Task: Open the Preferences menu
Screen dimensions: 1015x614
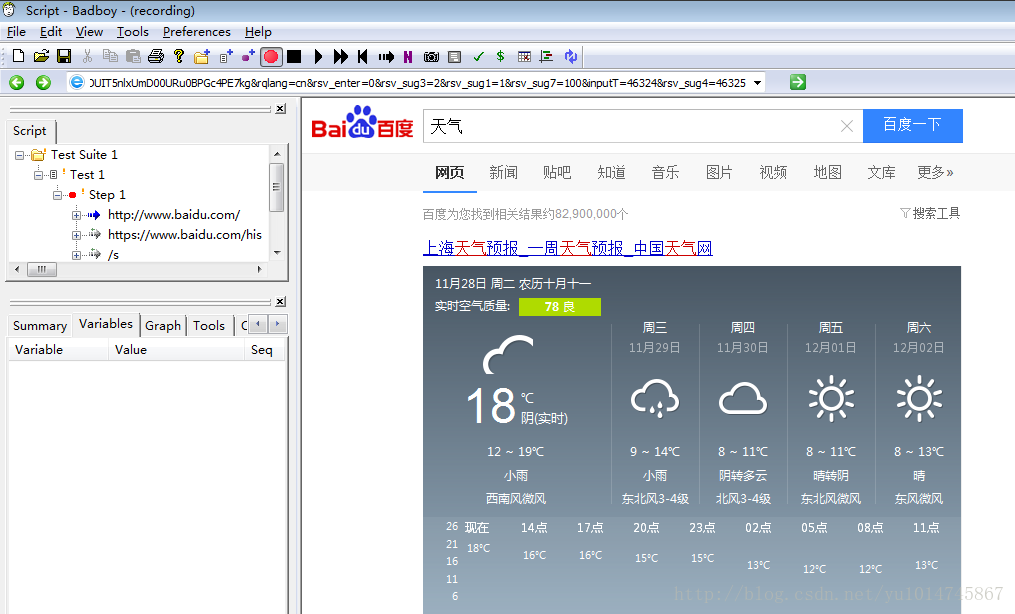Action: click(197, 32)
